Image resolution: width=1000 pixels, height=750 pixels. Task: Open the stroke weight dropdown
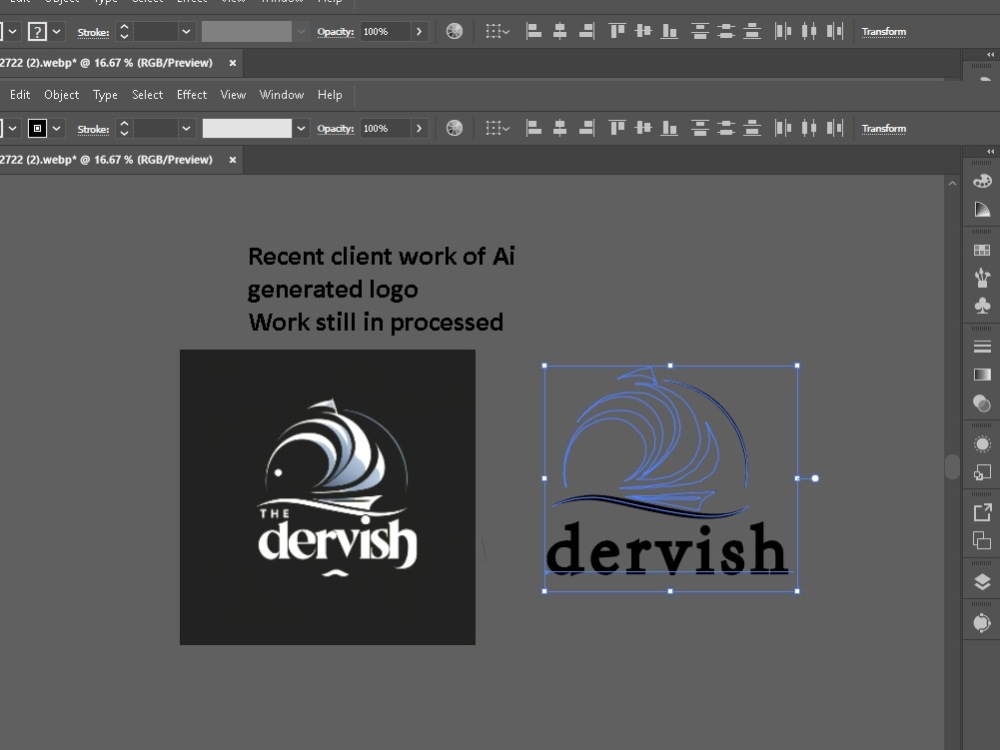(187, 128)
